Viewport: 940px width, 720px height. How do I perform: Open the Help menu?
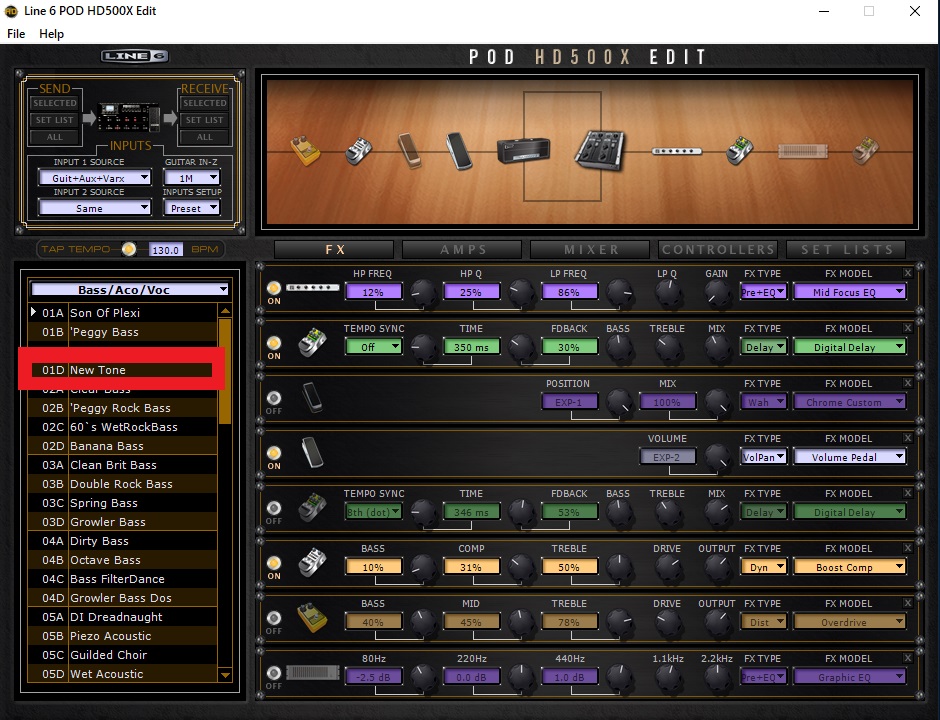pyautogui.click(x=52, y=34)
